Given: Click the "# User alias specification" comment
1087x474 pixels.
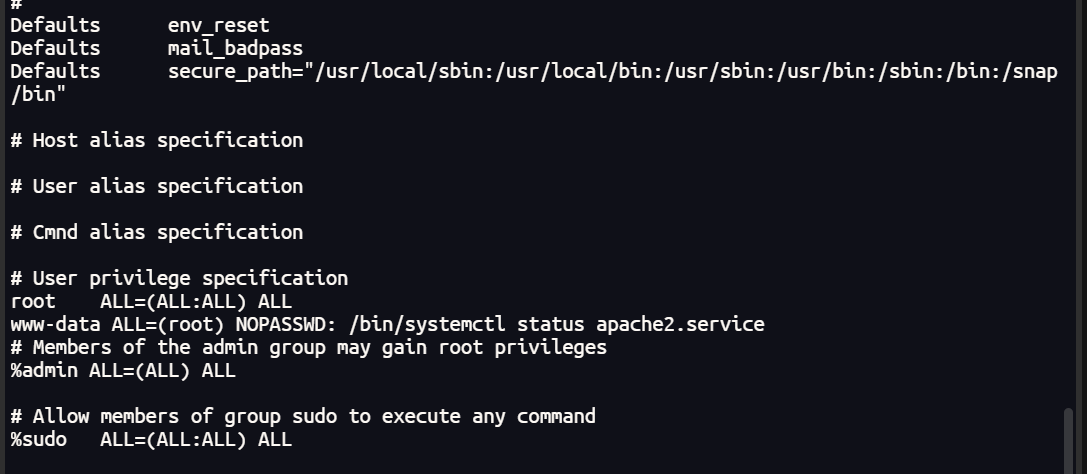Looking at the screenshot, I should coord(156,186).
